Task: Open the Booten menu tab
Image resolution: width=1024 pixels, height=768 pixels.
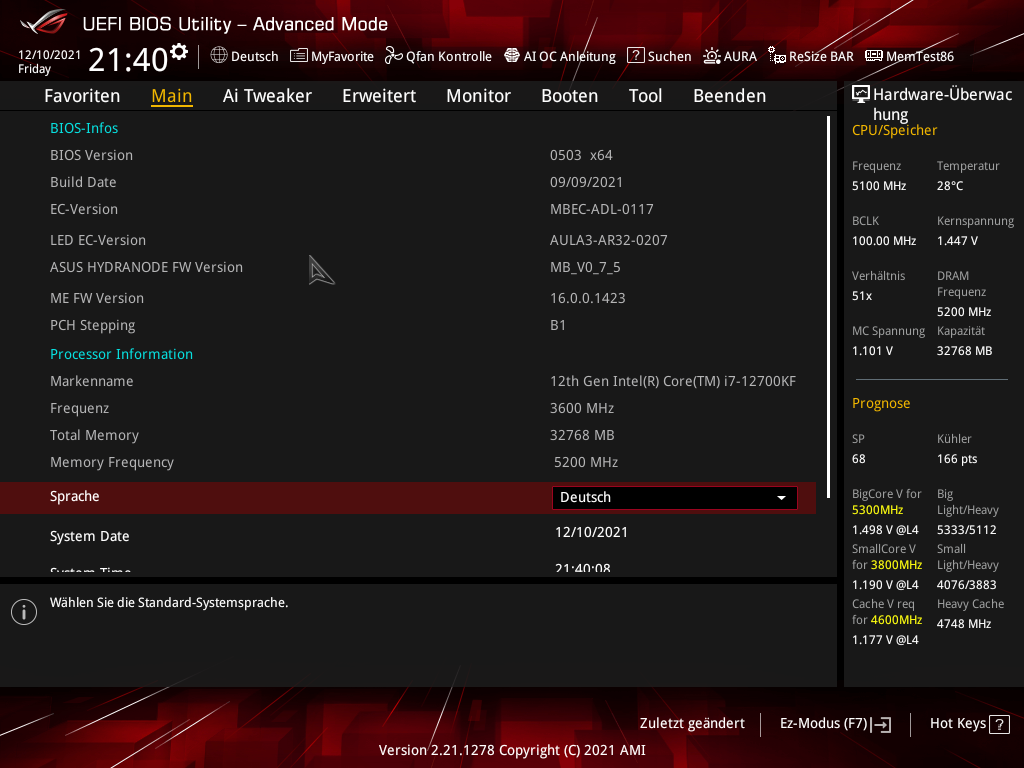Action: (569, 96)
